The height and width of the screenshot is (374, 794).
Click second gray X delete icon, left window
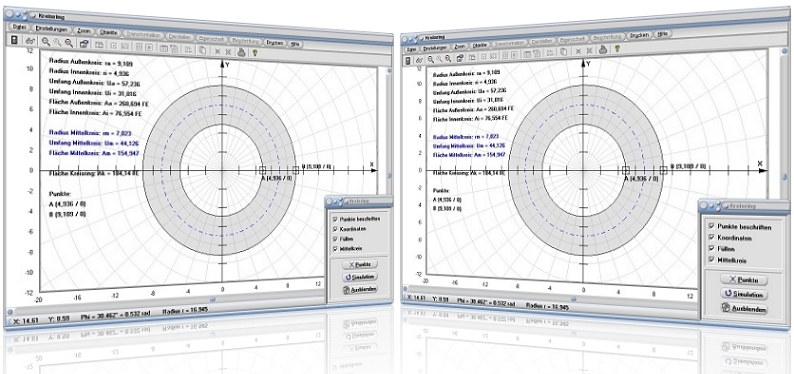pos(228,51)
